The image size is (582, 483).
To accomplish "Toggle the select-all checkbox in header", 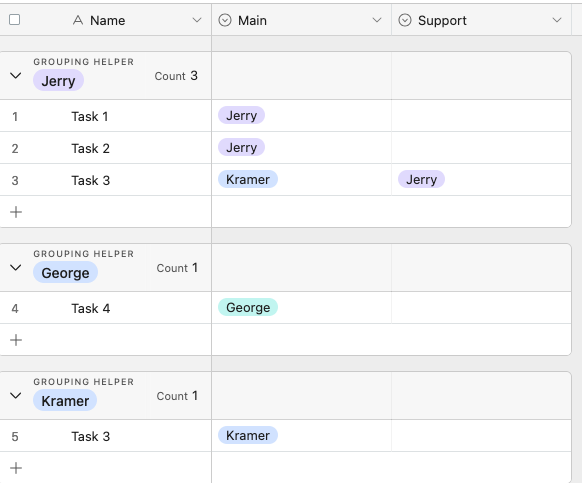I will click(x=14, y=20).
